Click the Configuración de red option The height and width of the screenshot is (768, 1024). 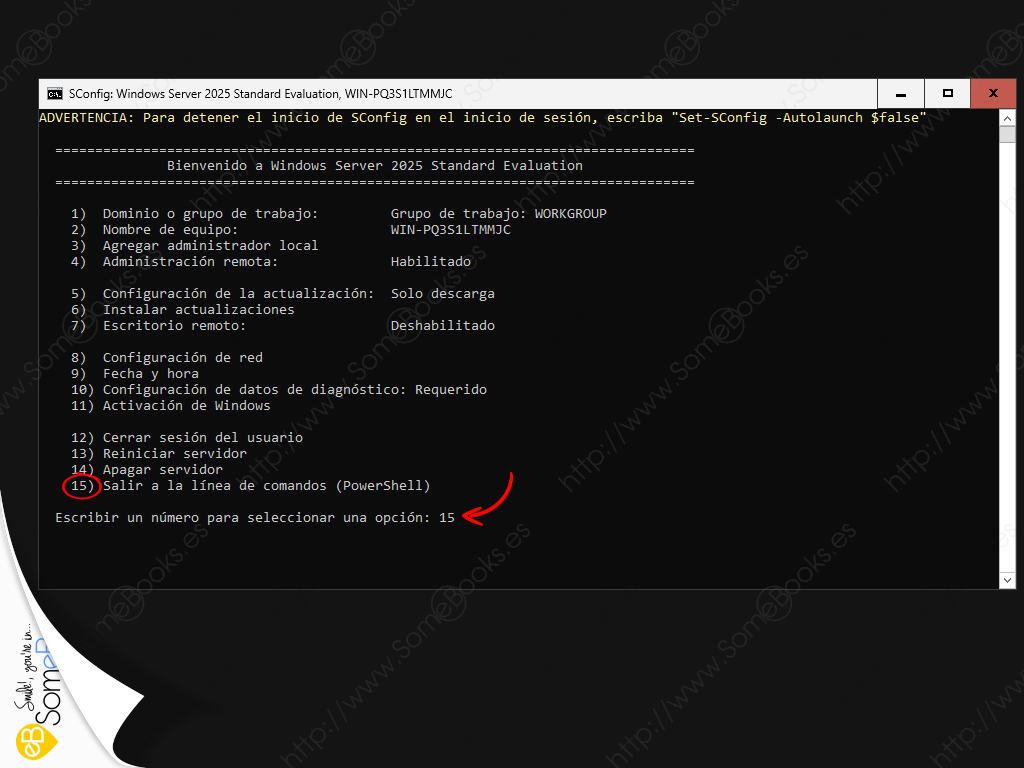pyautogui.click(x=182, y=357)
